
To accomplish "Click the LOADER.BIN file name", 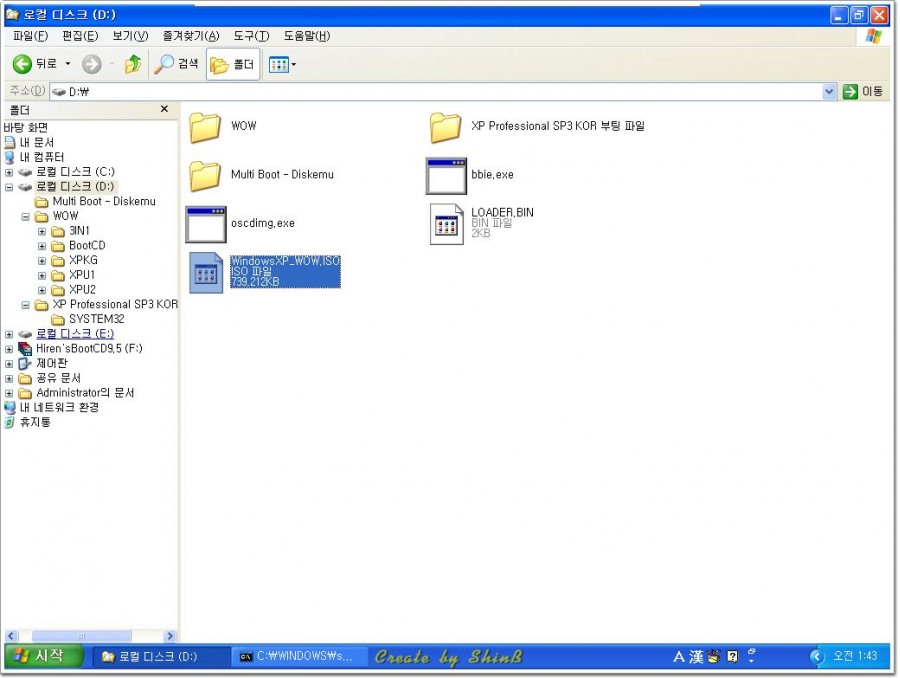I will coord(502,212).
